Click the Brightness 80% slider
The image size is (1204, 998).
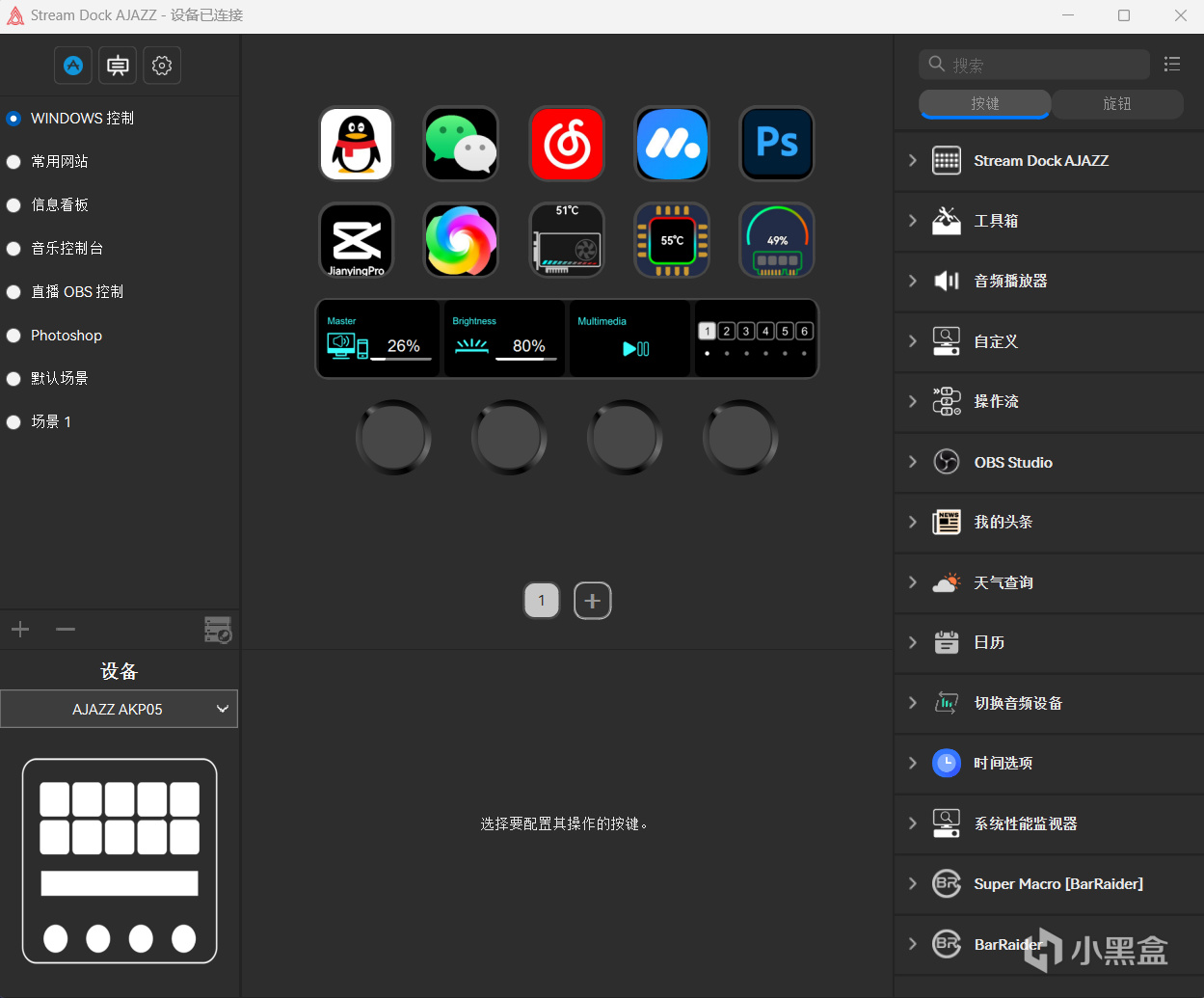tap(504, 339)
